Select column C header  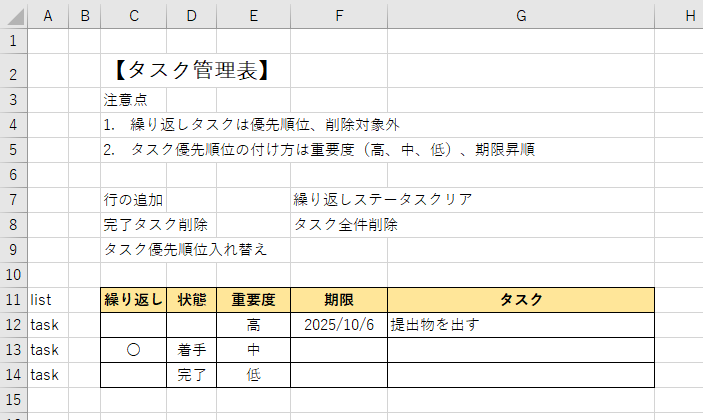[133, 14]
